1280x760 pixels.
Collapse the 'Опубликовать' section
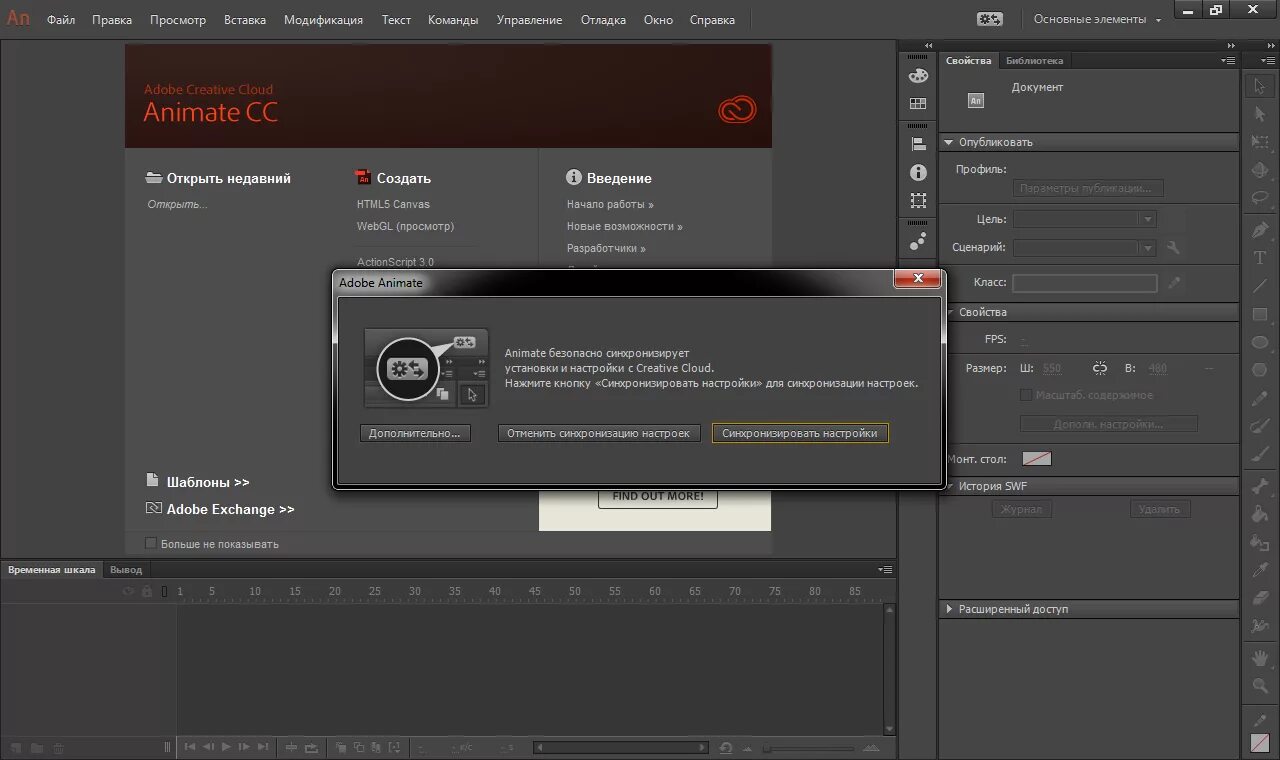949,141
